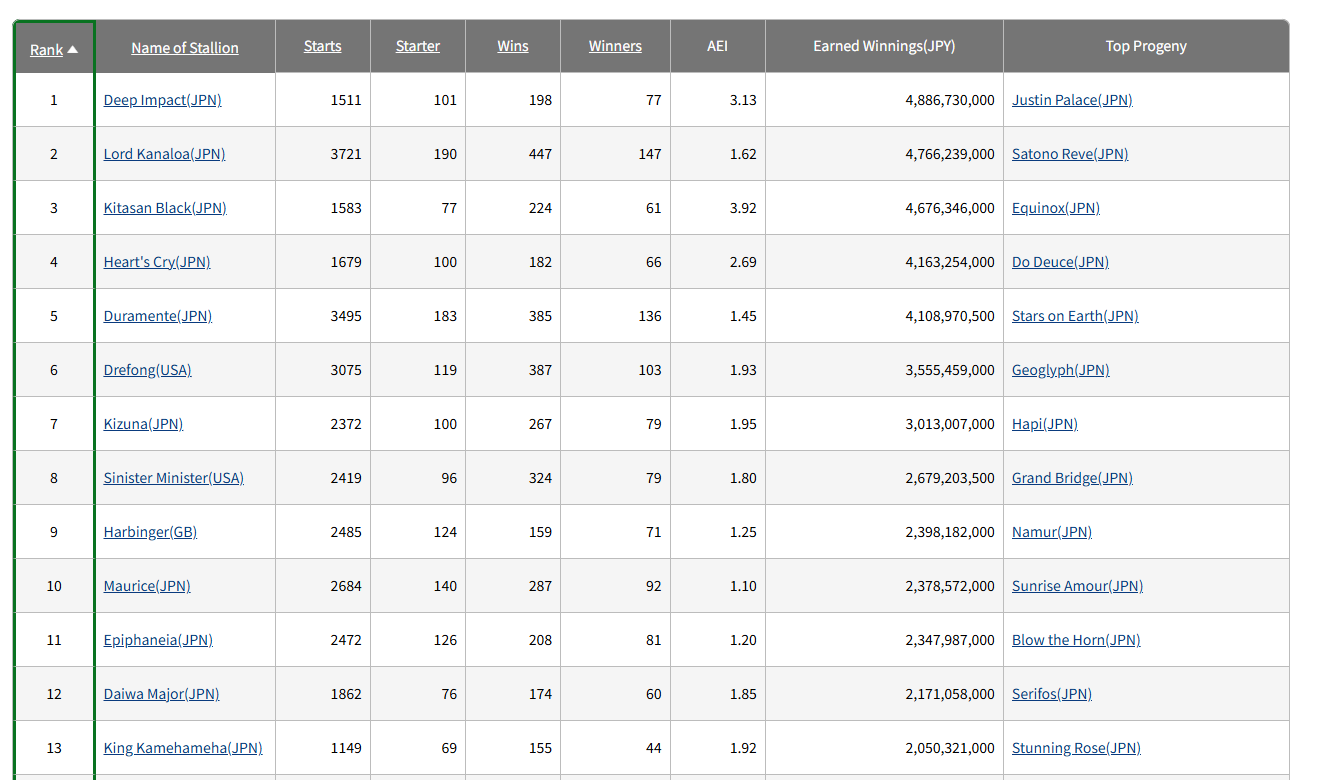Select earnings value 4,676,346,000
The width and height of the screenshot is (1322, 780).
click(x=950, y=208)
